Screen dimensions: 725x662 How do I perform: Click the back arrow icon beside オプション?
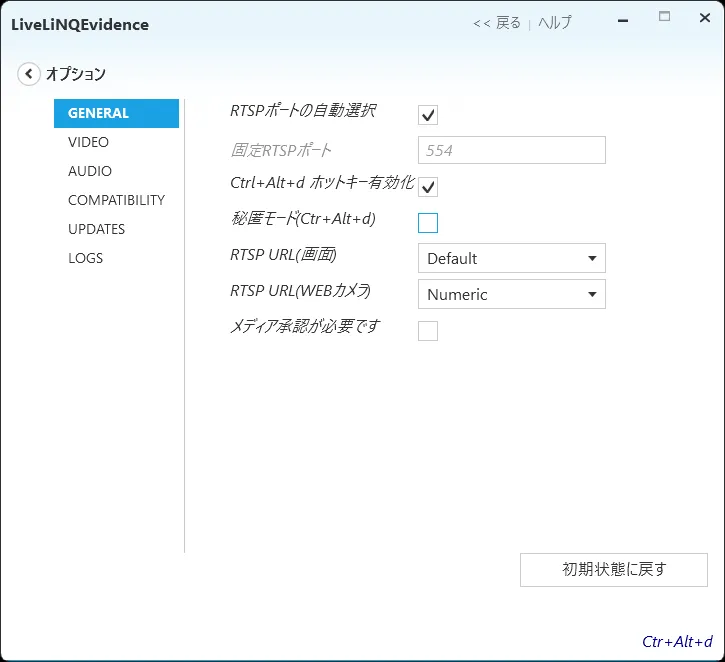coord(29,74)
